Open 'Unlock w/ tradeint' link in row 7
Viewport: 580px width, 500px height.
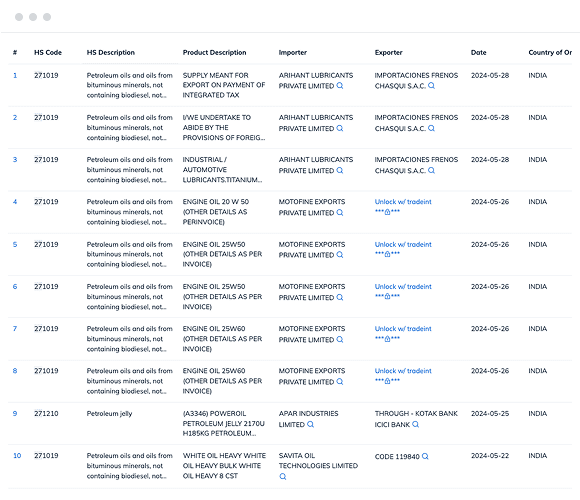point(403,329)
